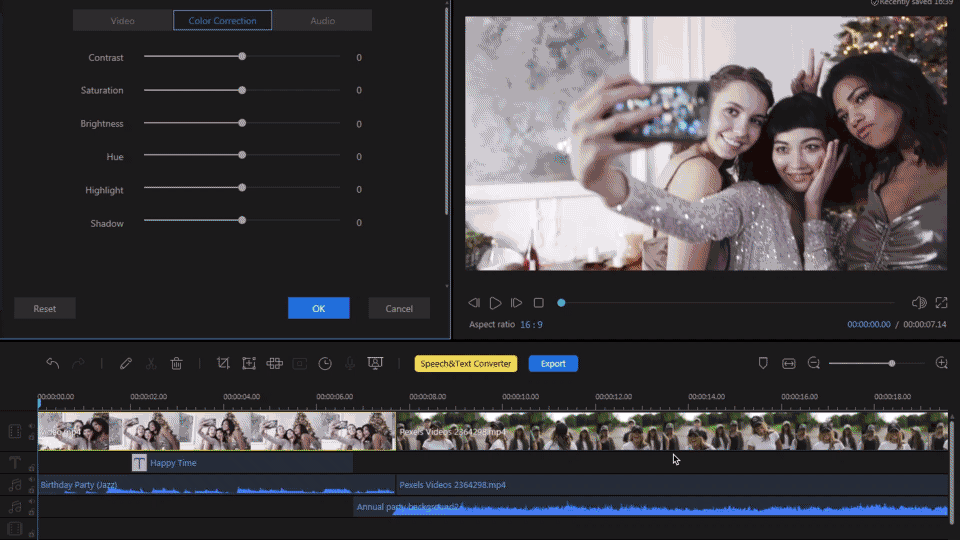Screen dimensions: 960x540
Task: Zoom out the timeline
Action: 814,363
